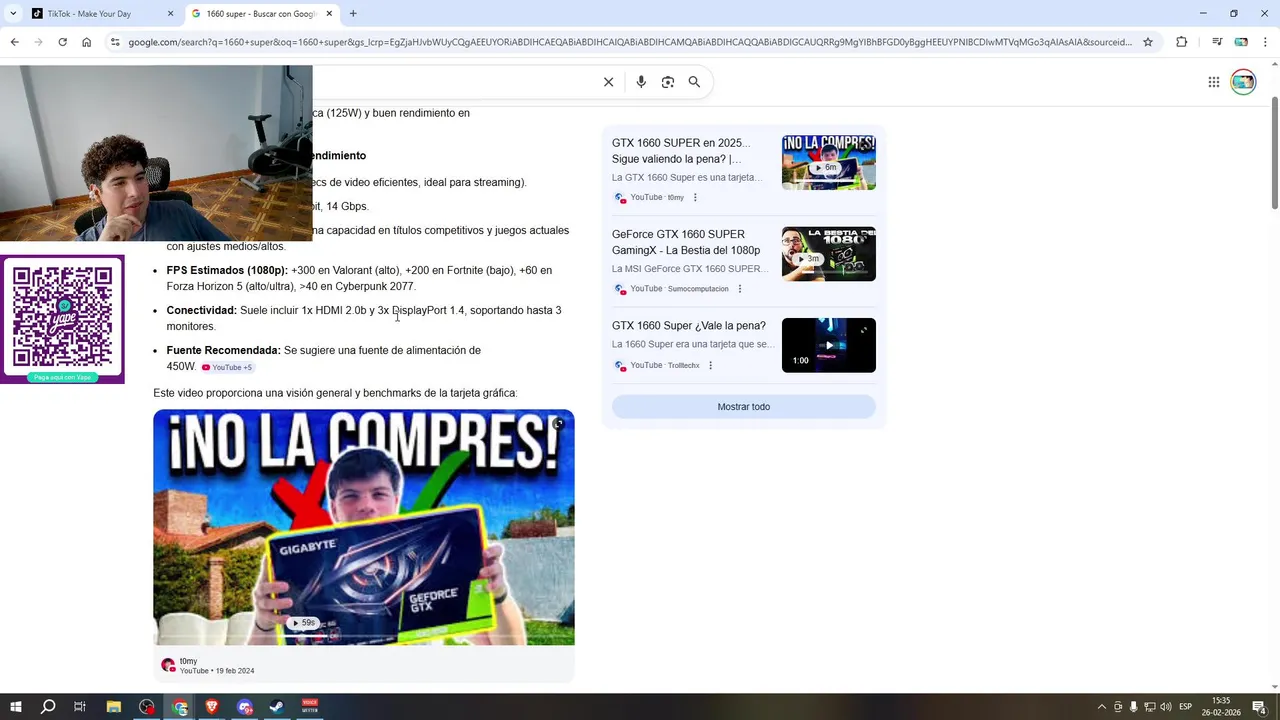The height and width of the screenshot is (720, 1280).
Task: Open 'GTX 1660 SUPER en 2025' video link
Action: coord(681,151)
